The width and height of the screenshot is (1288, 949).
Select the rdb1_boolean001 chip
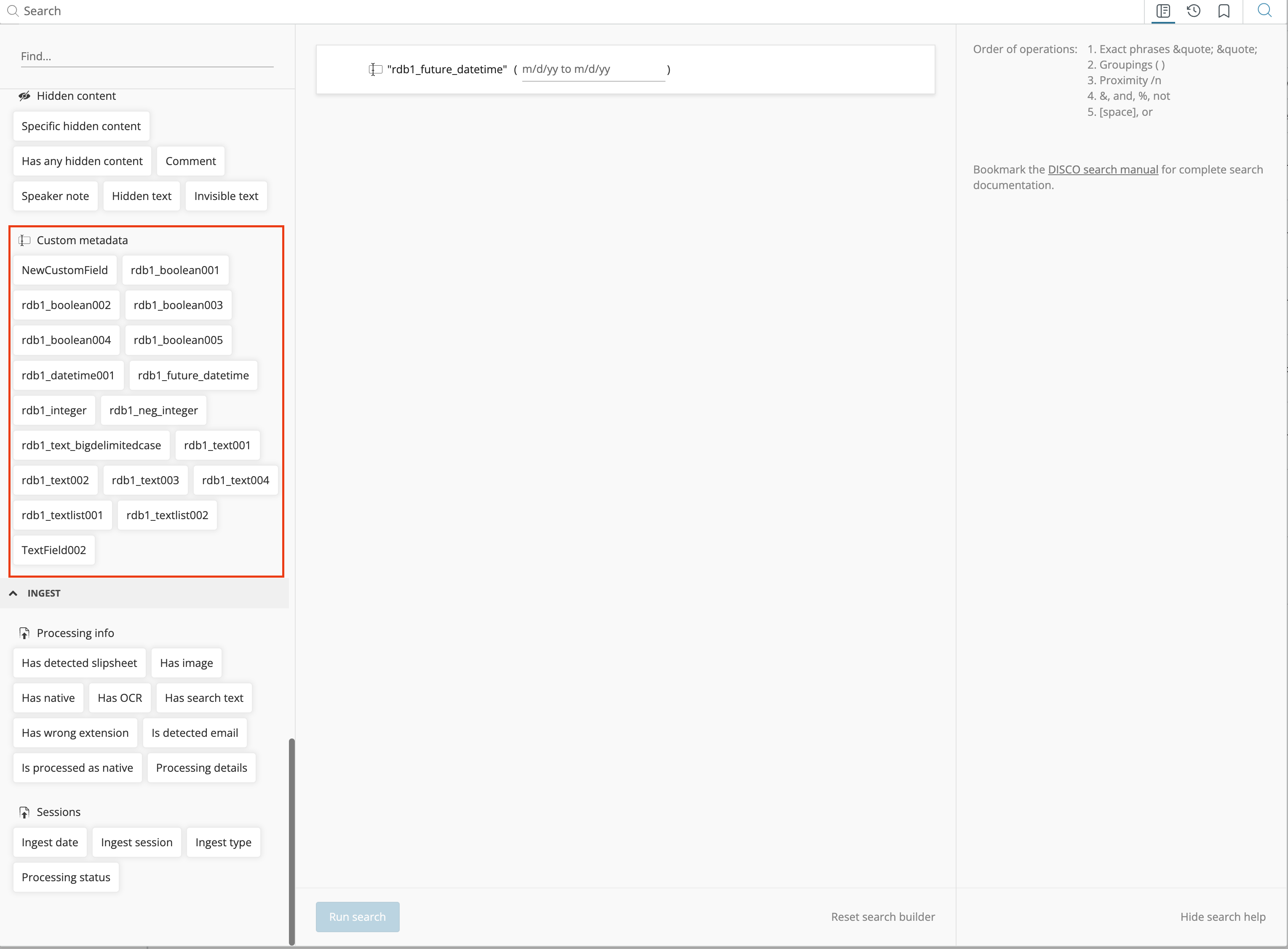[175, 270]
